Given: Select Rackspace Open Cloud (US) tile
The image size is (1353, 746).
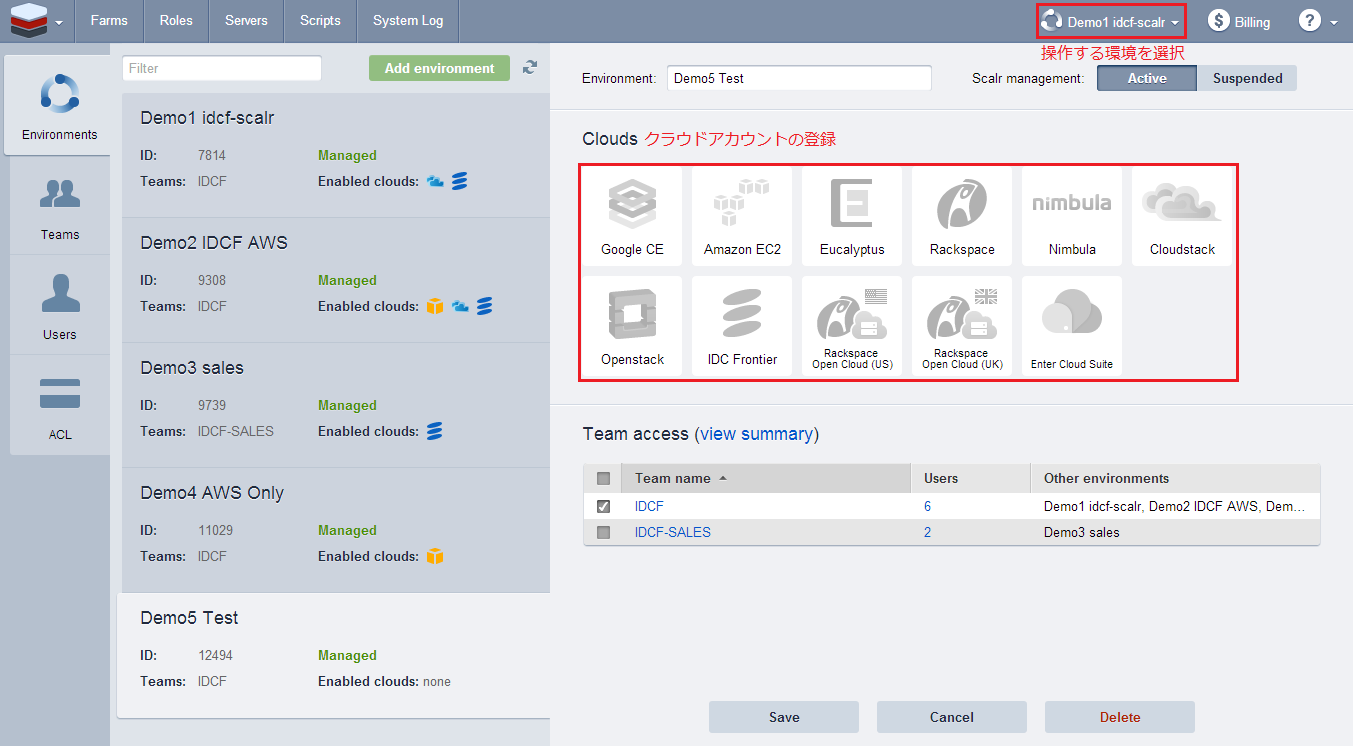Looking at the screenshot, I should 852,326.
